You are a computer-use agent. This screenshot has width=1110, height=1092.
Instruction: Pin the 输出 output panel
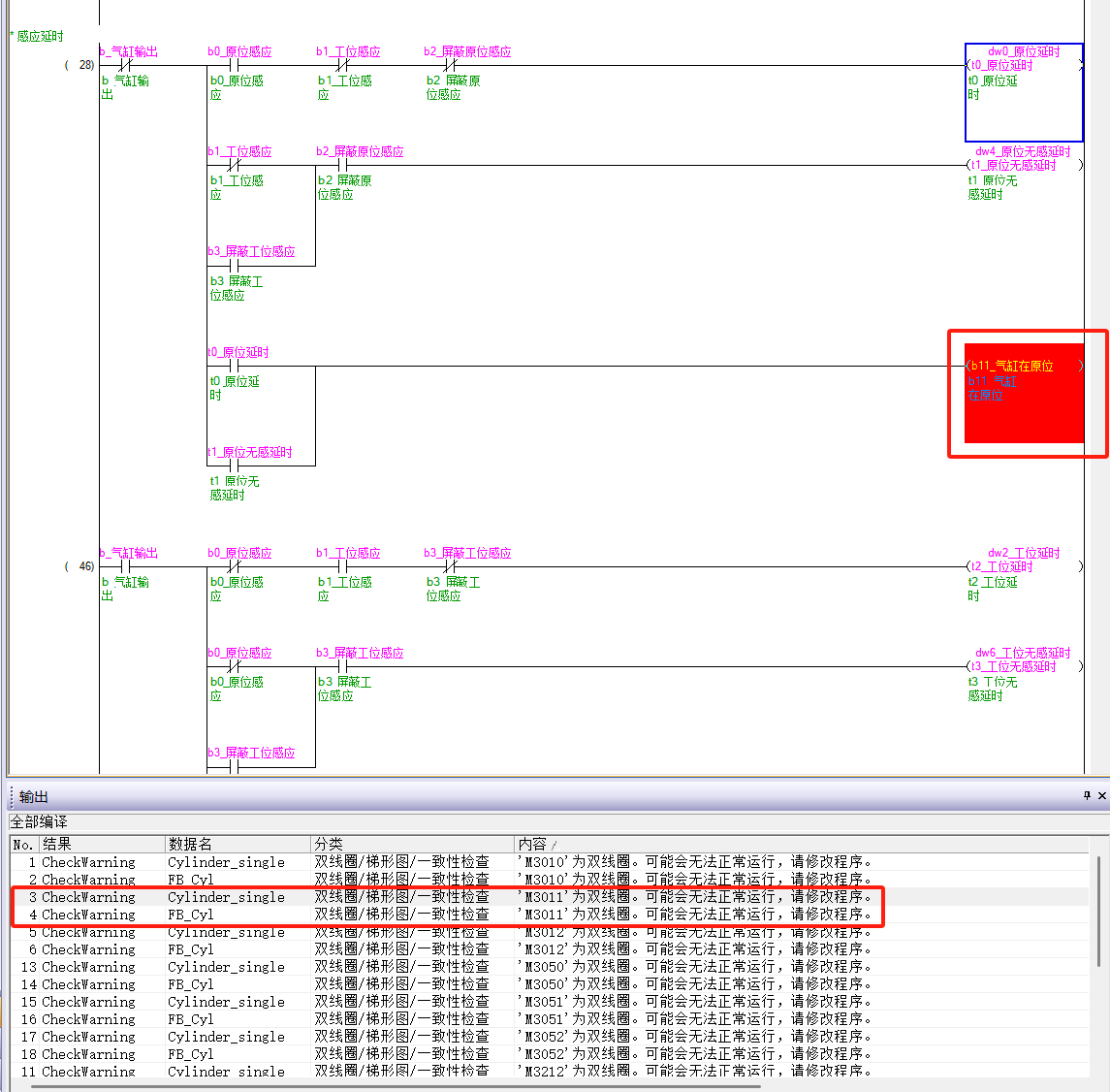1087,795
